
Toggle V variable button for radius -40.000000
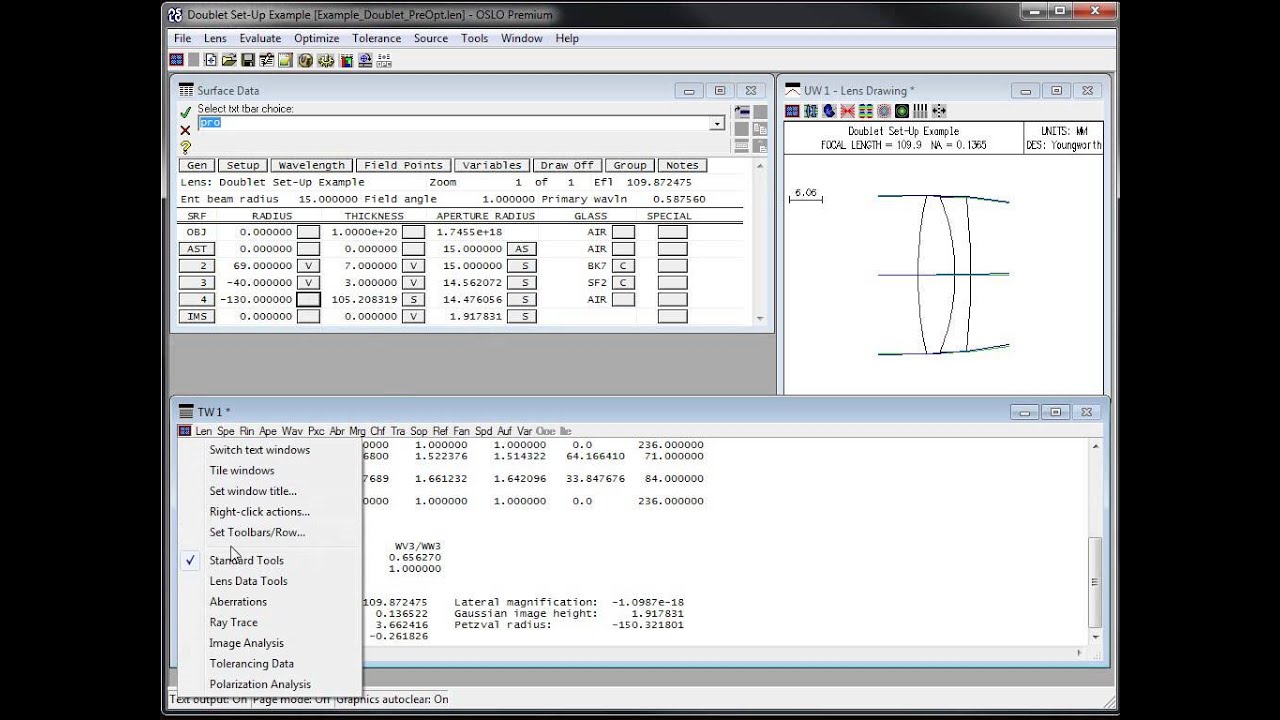click(x=308, y=283)
